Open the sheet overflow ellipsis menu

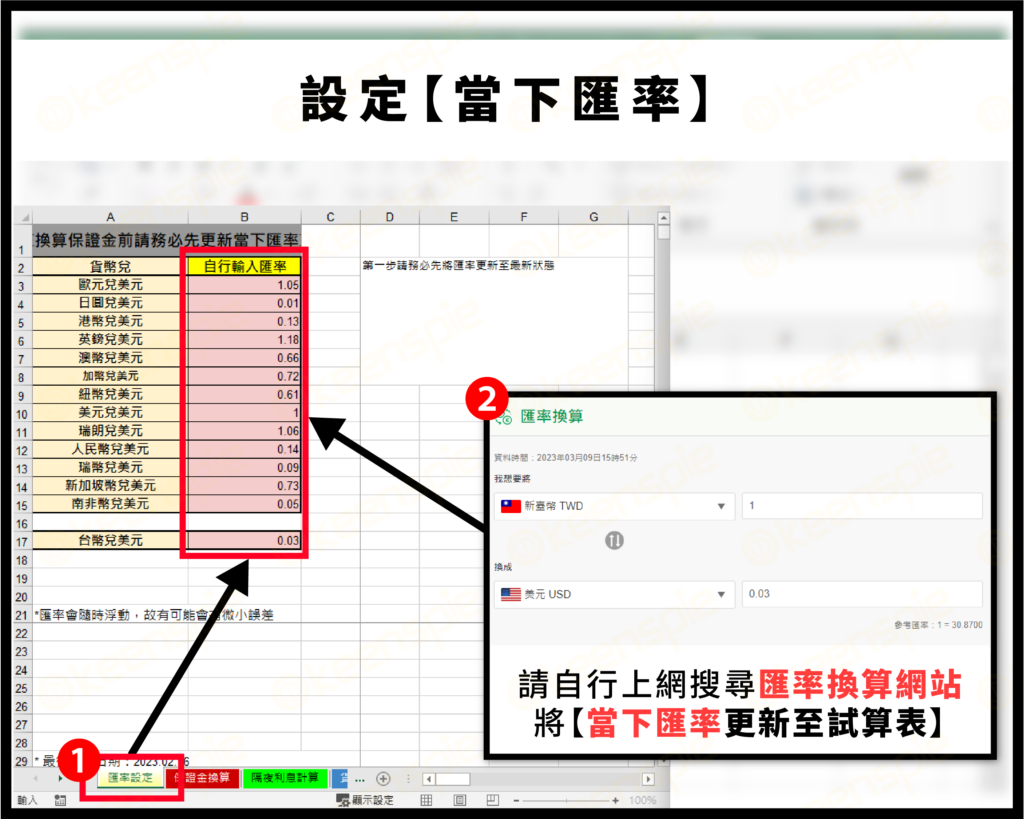pyautogui.click(x=360, y=780)
